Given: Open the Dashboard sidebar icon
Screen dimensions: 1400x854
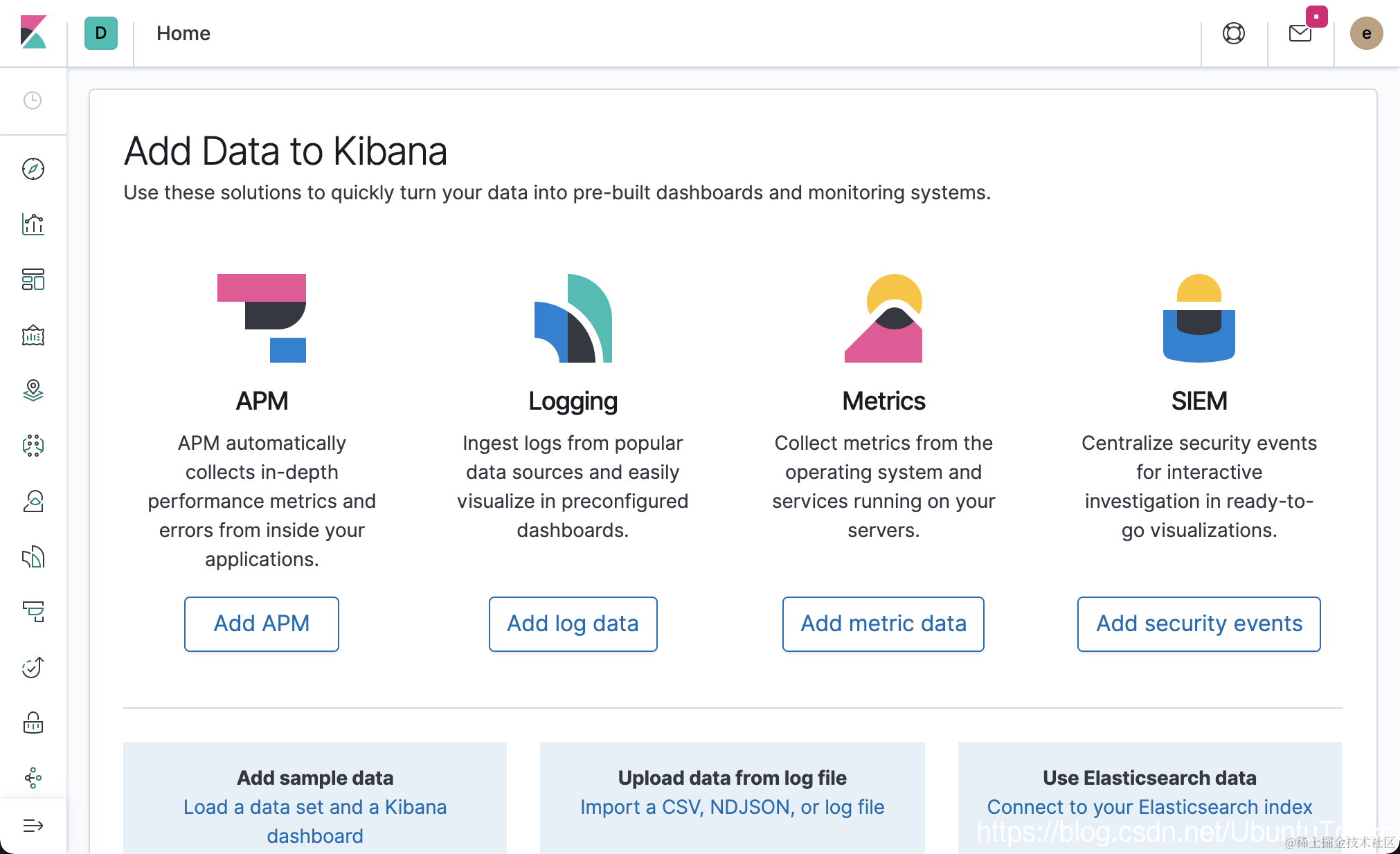Looking at the screenshot, I should (x=33, y=280).
